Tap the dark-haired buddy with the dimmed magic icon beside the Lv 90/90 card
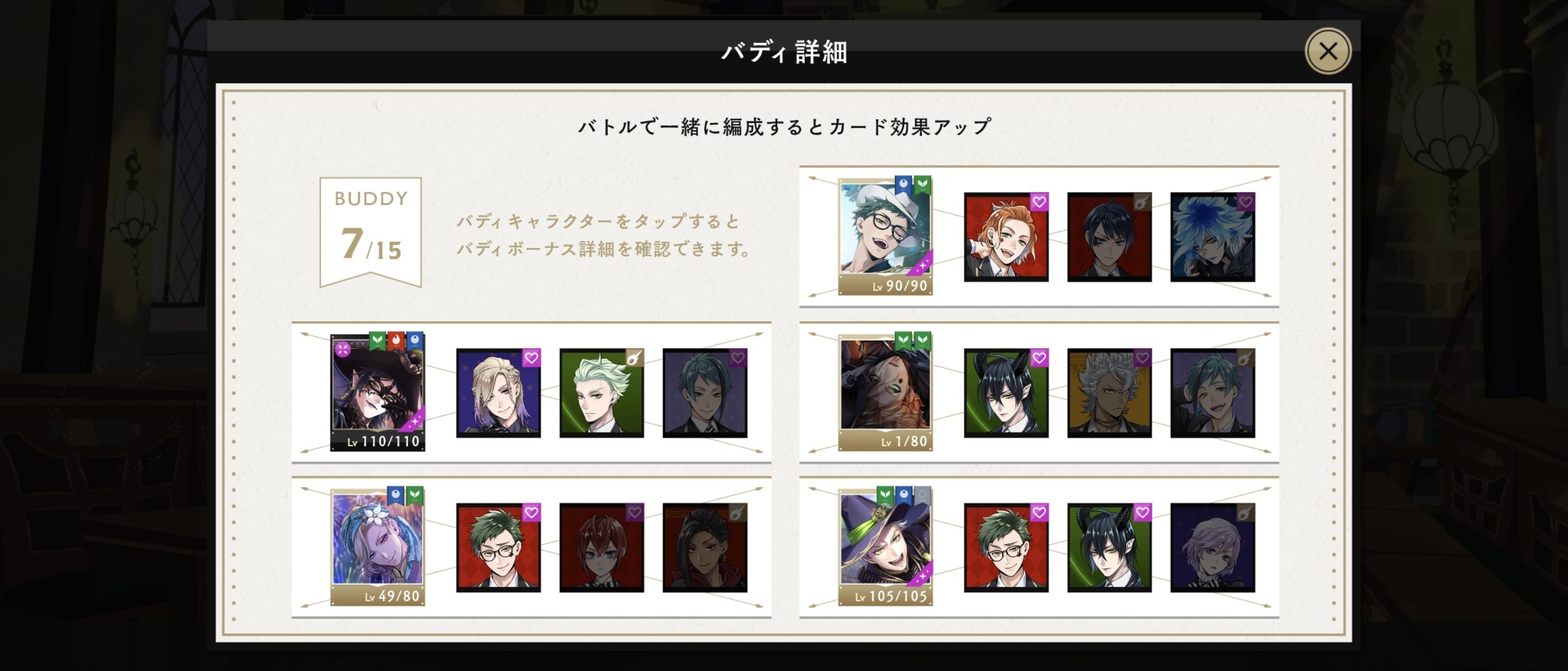Viewport: 1568px width, 671px height. (x=1109, y=237)
